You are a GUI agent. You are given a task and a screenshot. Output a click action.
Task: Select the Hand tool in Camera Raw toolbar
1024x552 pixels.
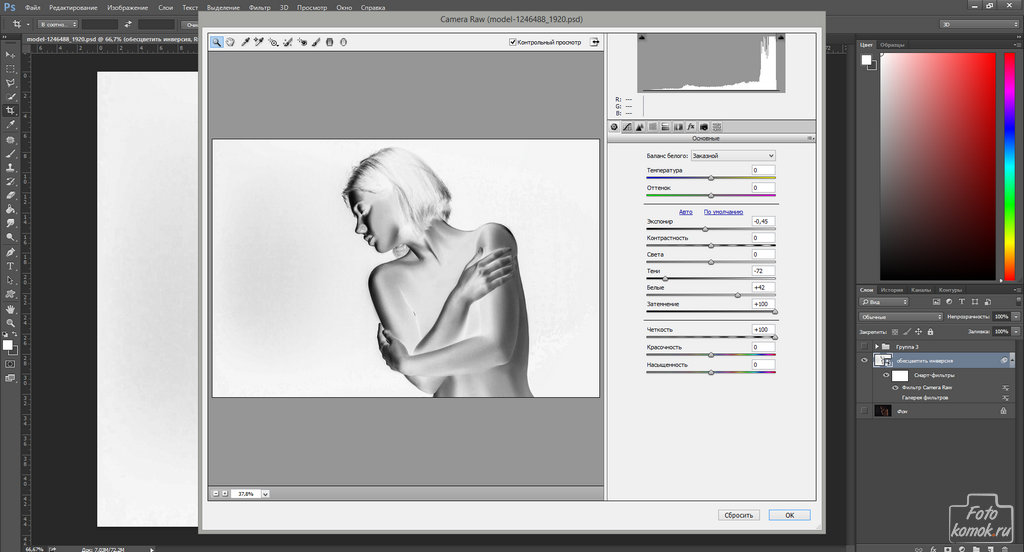pos(230,42)
